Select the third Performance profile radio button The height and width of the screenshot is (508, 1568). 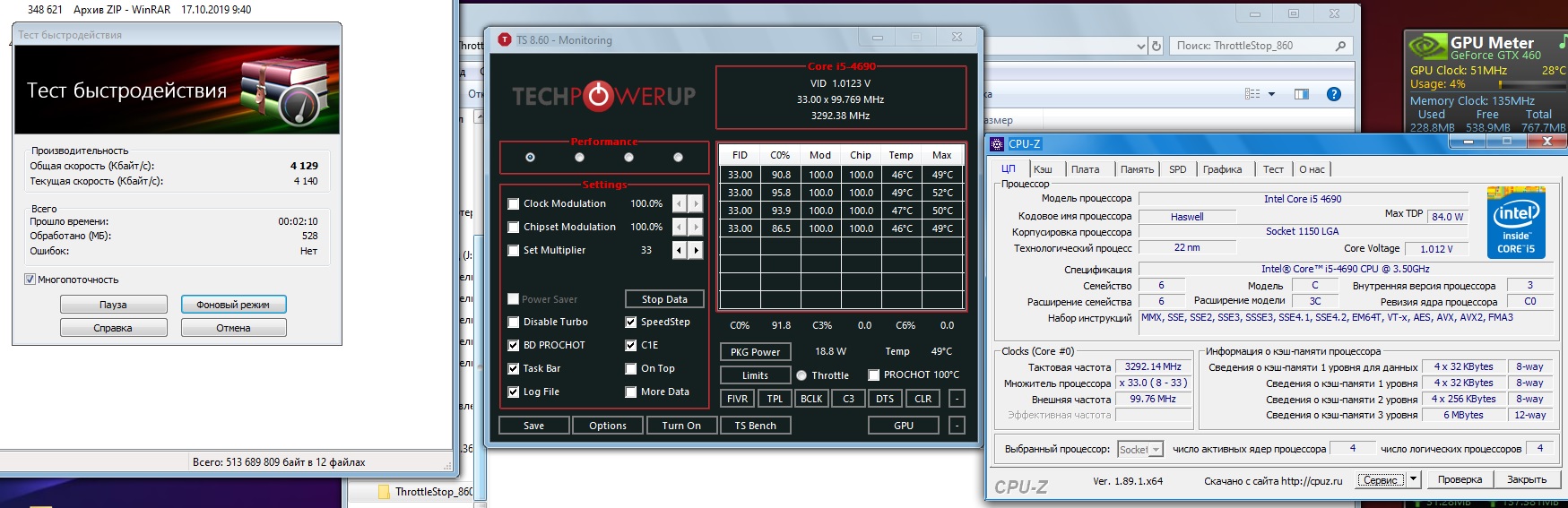[x=628, y=158]
